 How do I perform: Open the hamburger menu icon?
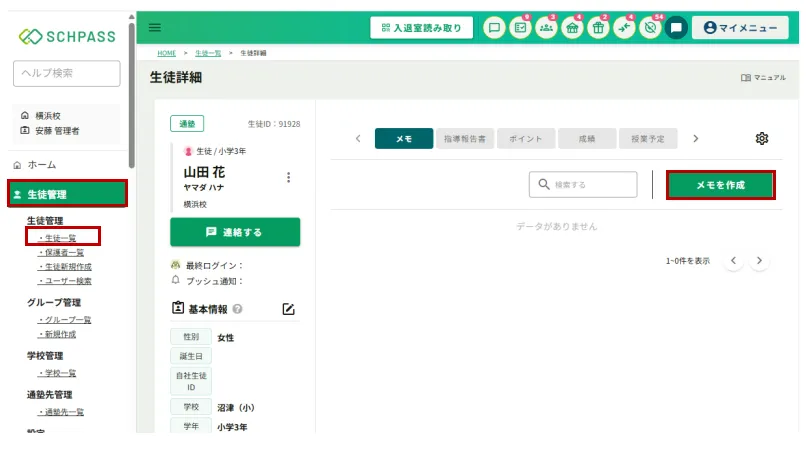click(155, 28)
